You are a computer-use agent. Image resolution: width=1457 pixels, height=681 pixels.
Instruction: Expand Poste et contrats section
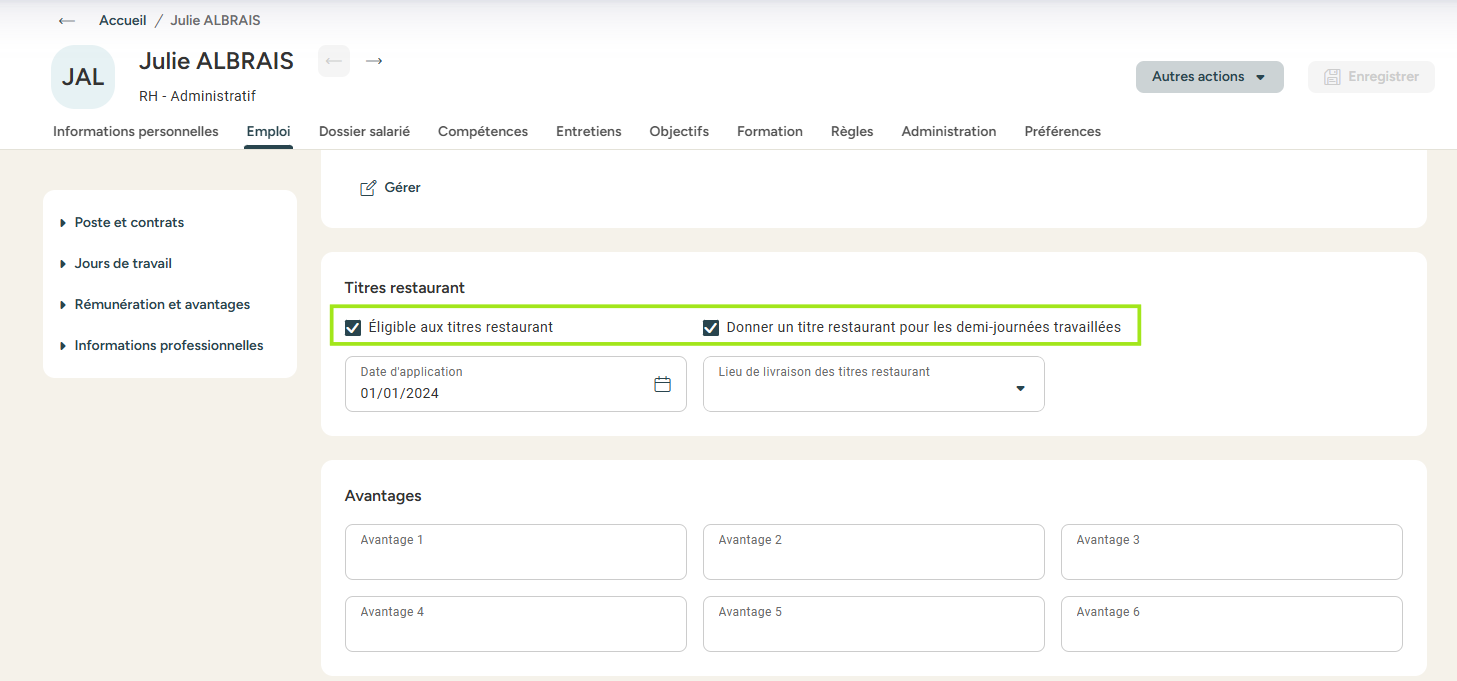point(129,223)
